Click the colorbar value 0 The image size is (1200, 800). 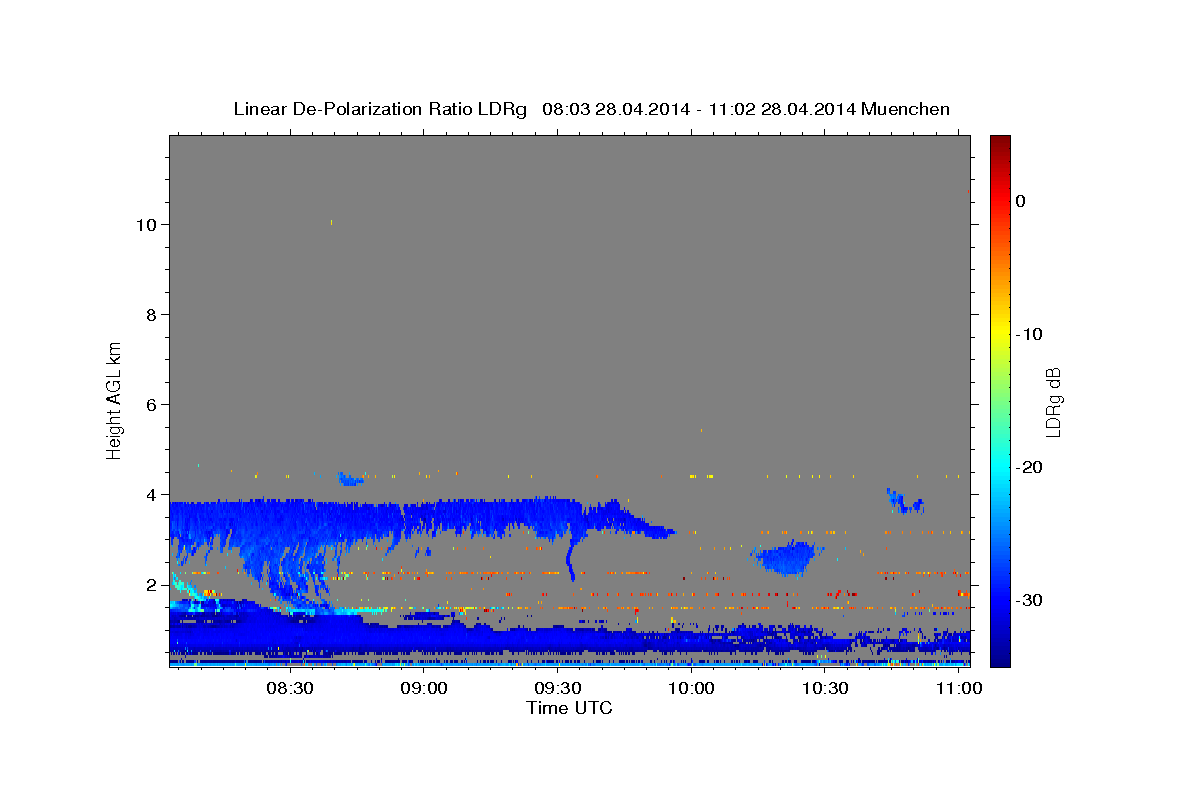pos(1021,201)
